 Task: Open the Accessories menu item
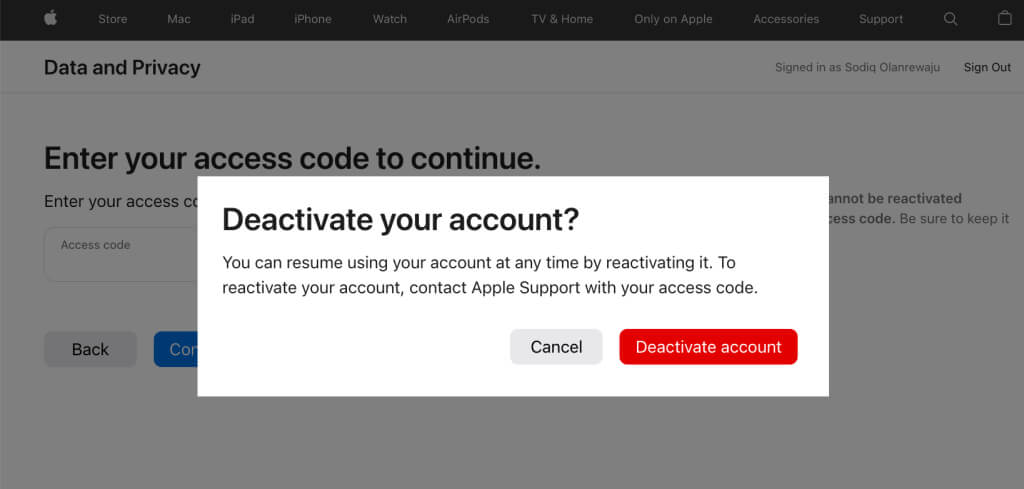[786, 19]
